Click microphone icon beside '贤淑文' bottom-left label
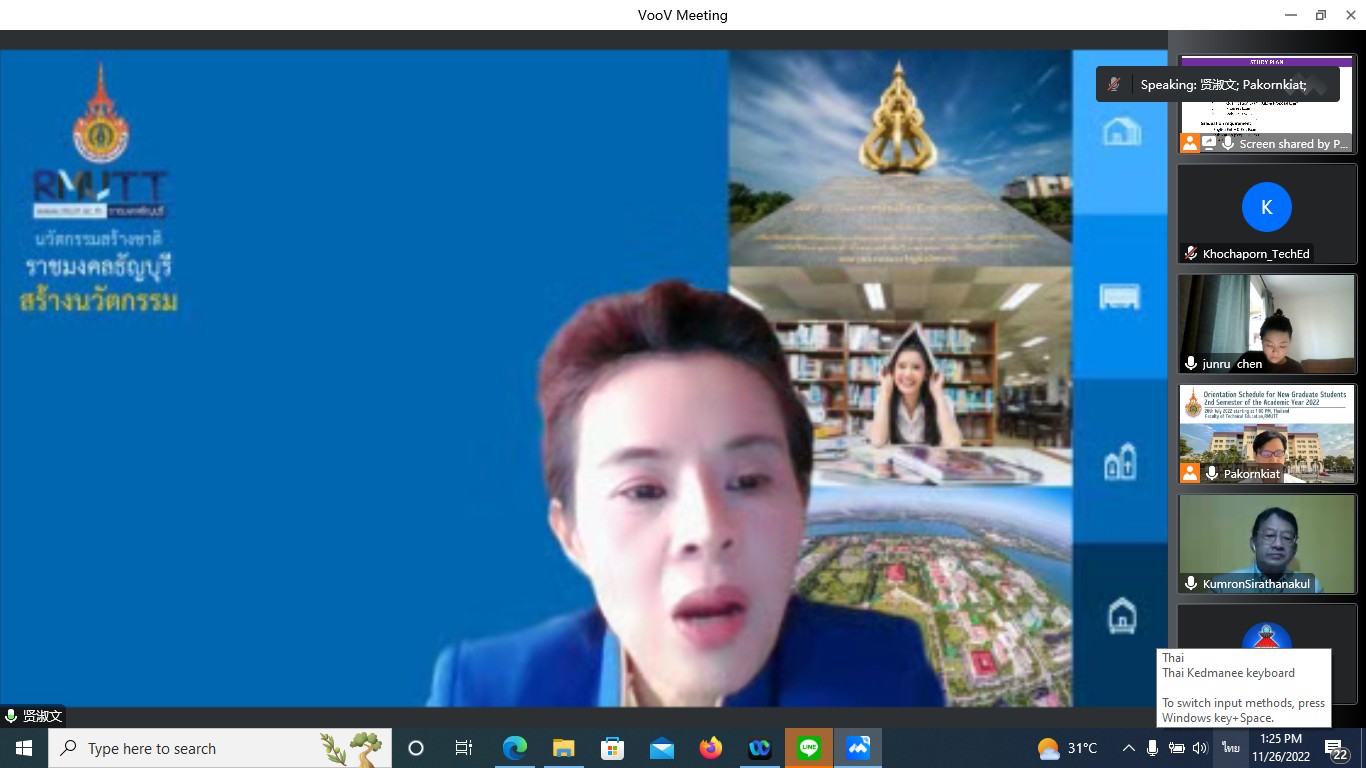 (x=11, y=716)
